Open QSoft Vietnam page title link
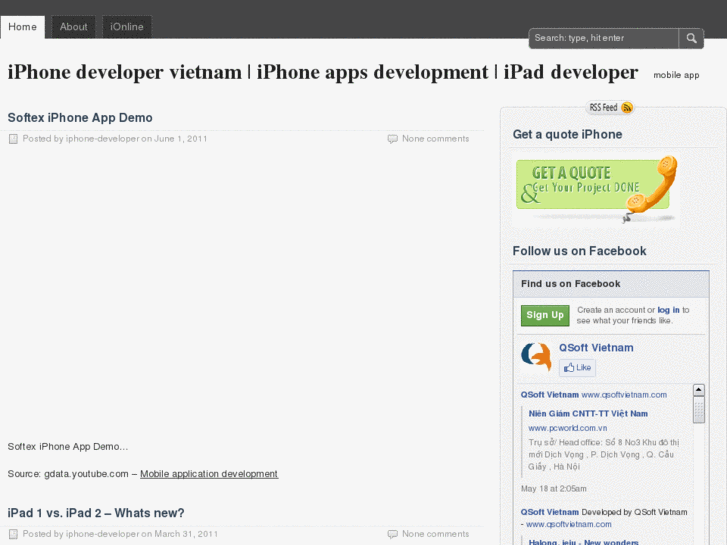727x545 pixels. click(596, 348)
